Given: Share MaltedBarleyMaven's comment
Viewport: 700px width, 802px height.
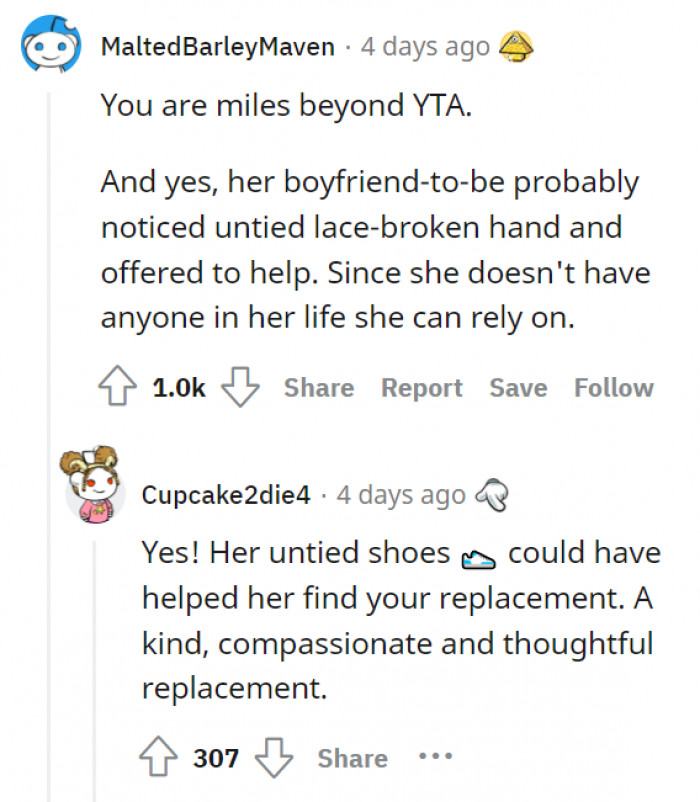Looking at the screenshot, I should point(318,388).
